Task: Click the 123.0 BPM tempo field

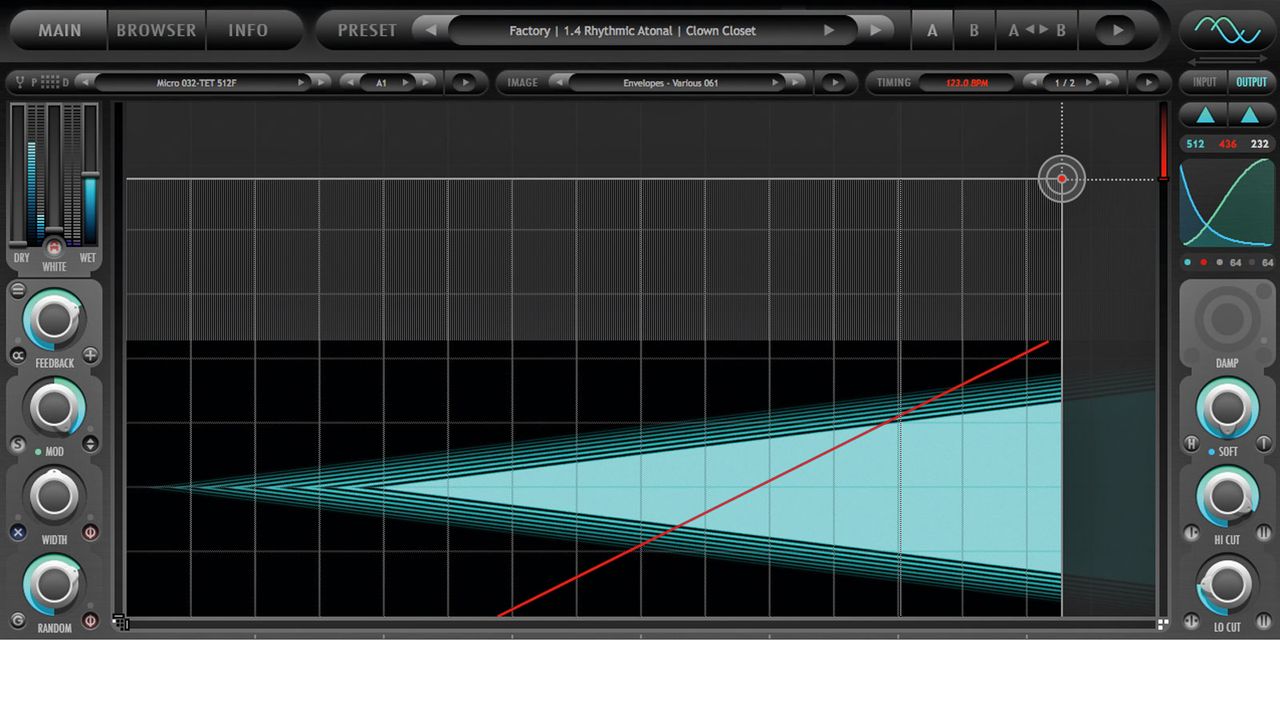Action: point(967,83)
